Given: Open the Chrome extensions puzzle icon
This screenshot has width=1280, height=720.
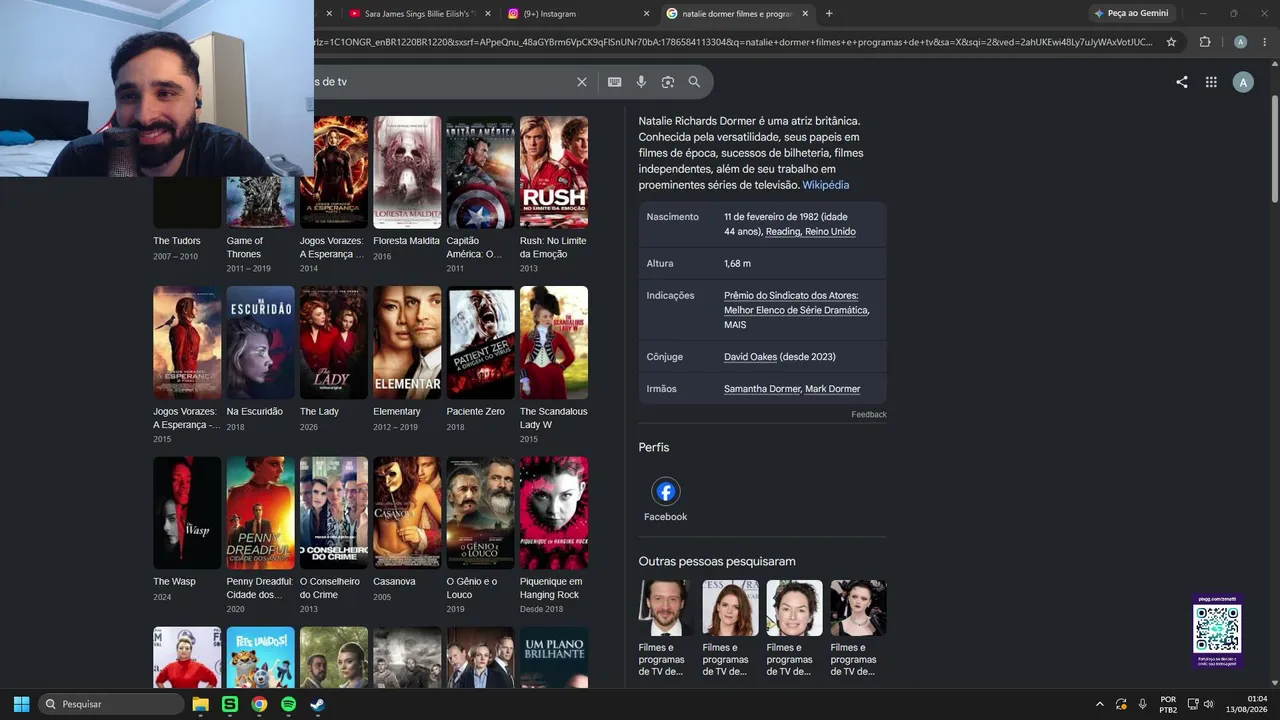Looking at the screenshot, I should (x=1205, y=42).
